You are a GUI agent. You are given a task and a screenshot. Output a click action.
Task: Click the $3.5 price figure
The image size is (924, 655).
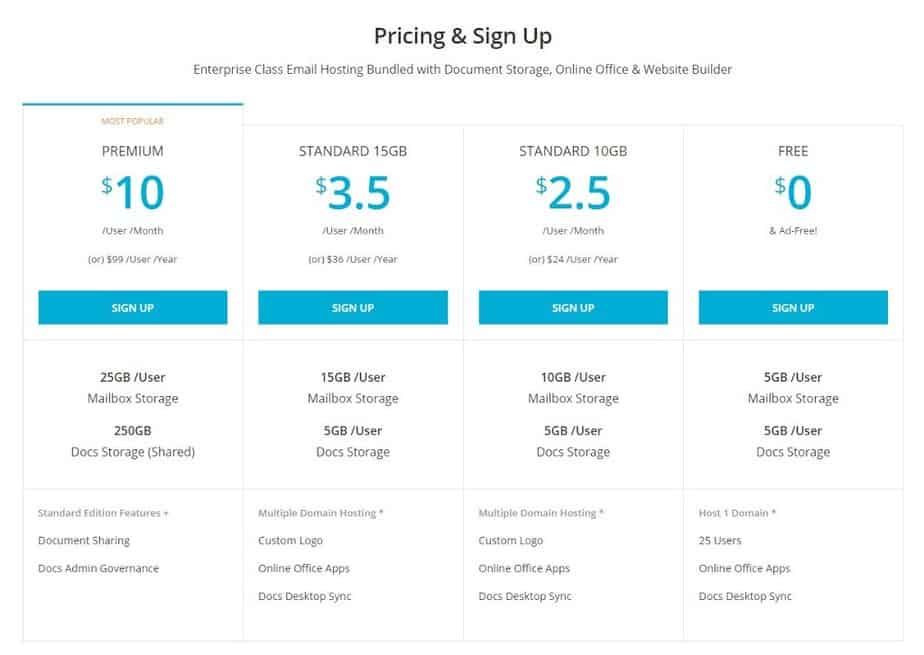point(353,193)
